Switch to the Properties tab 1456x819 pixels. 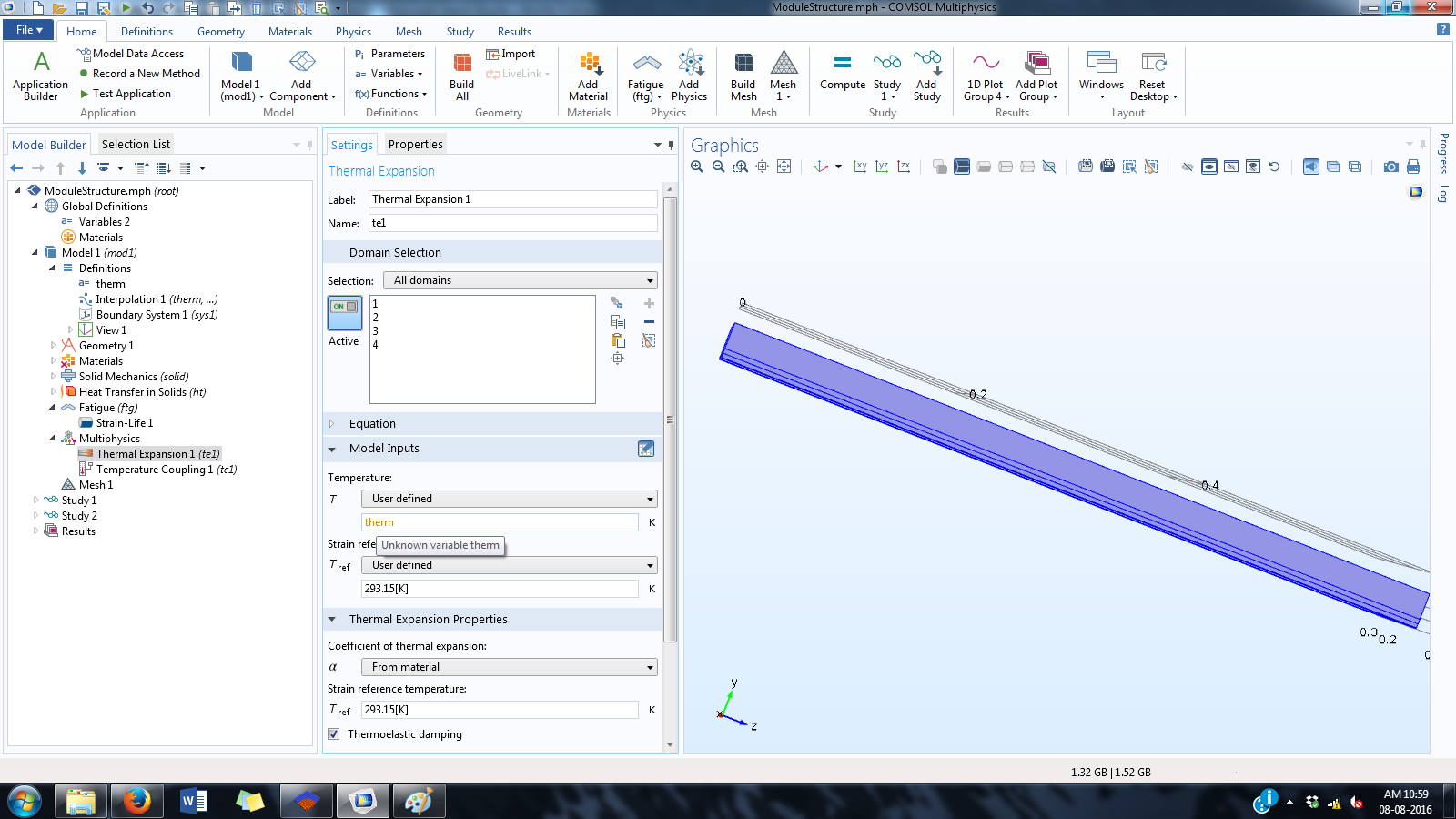(x=415, y=144)
